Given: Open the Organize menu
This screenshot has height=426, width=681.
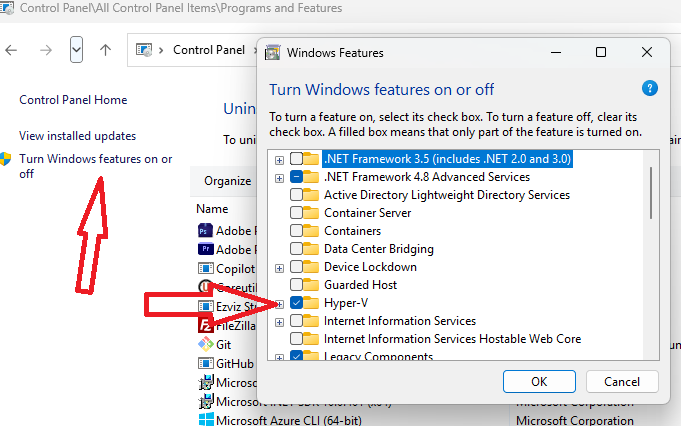Looking at the screenshot, I should [228, 181].
